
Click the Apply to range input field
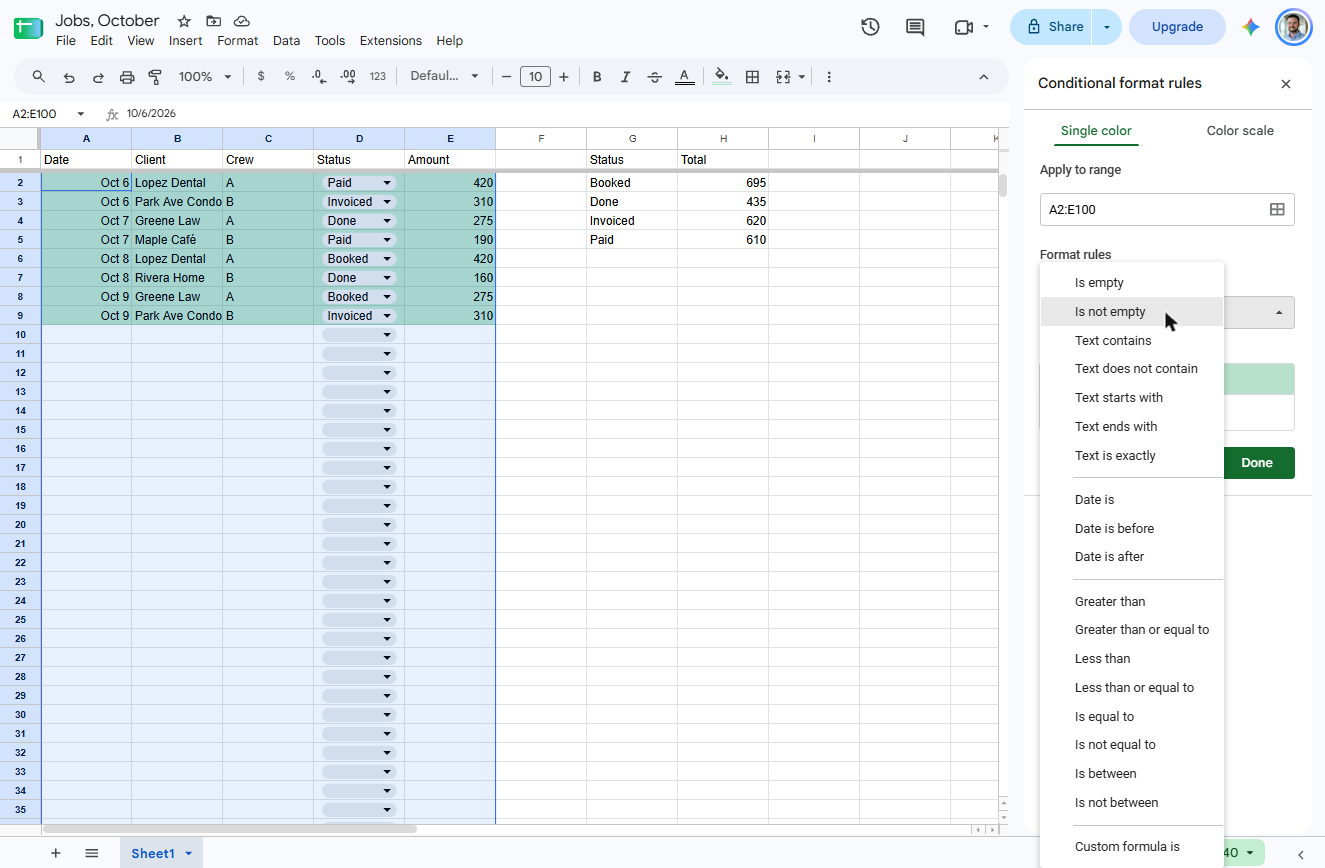pos(1167,209)
